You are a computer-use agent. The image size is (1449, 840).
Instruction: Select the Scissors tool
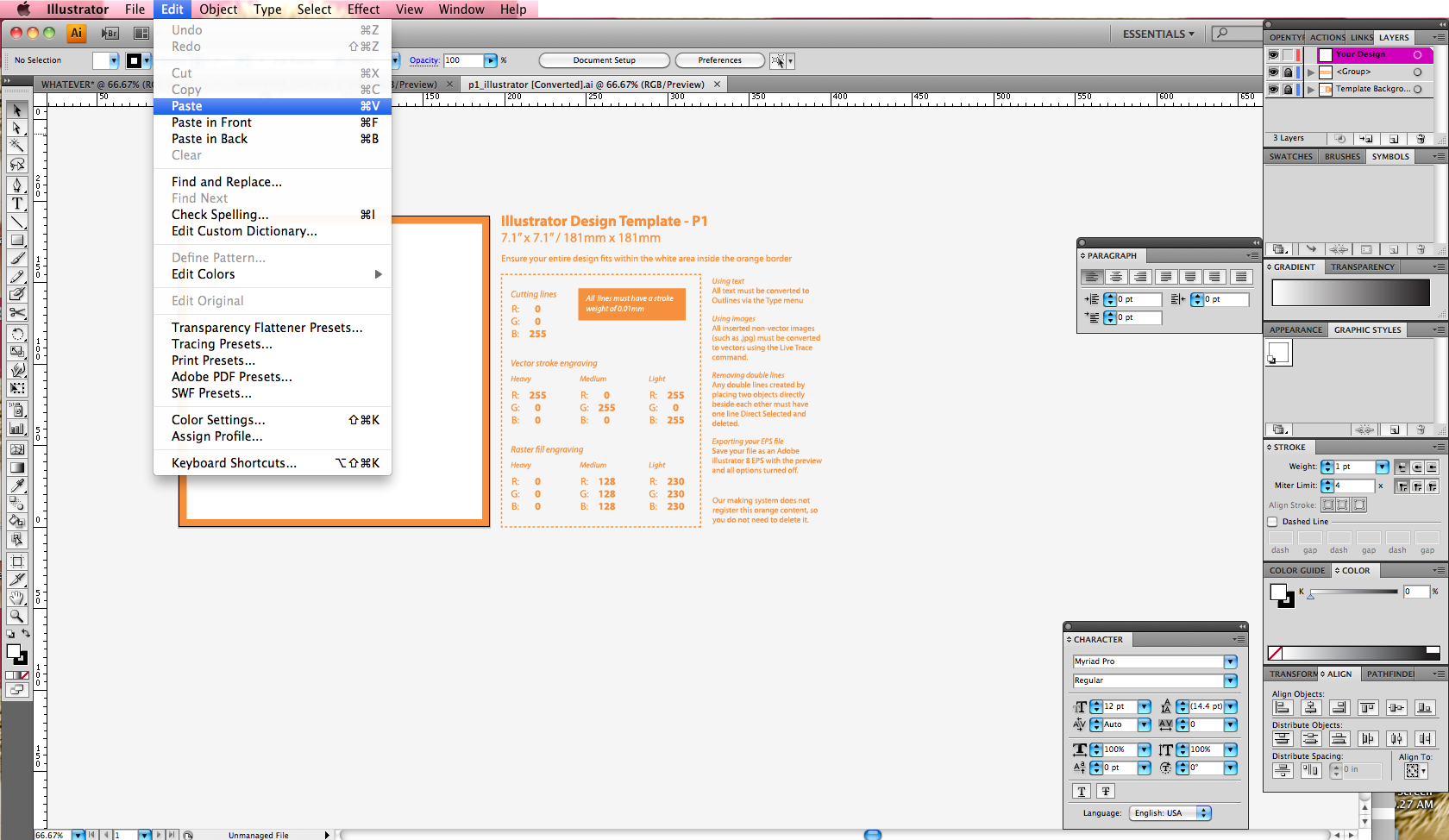point(16,312)
